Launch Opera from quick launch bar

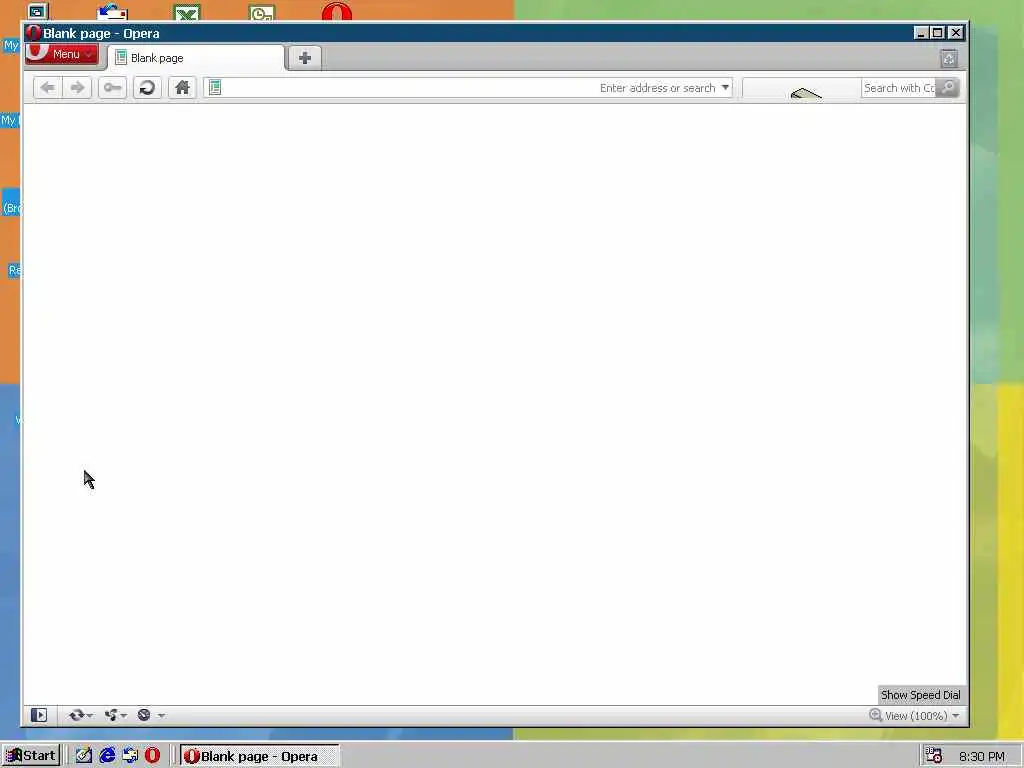[x=153, y=756]
